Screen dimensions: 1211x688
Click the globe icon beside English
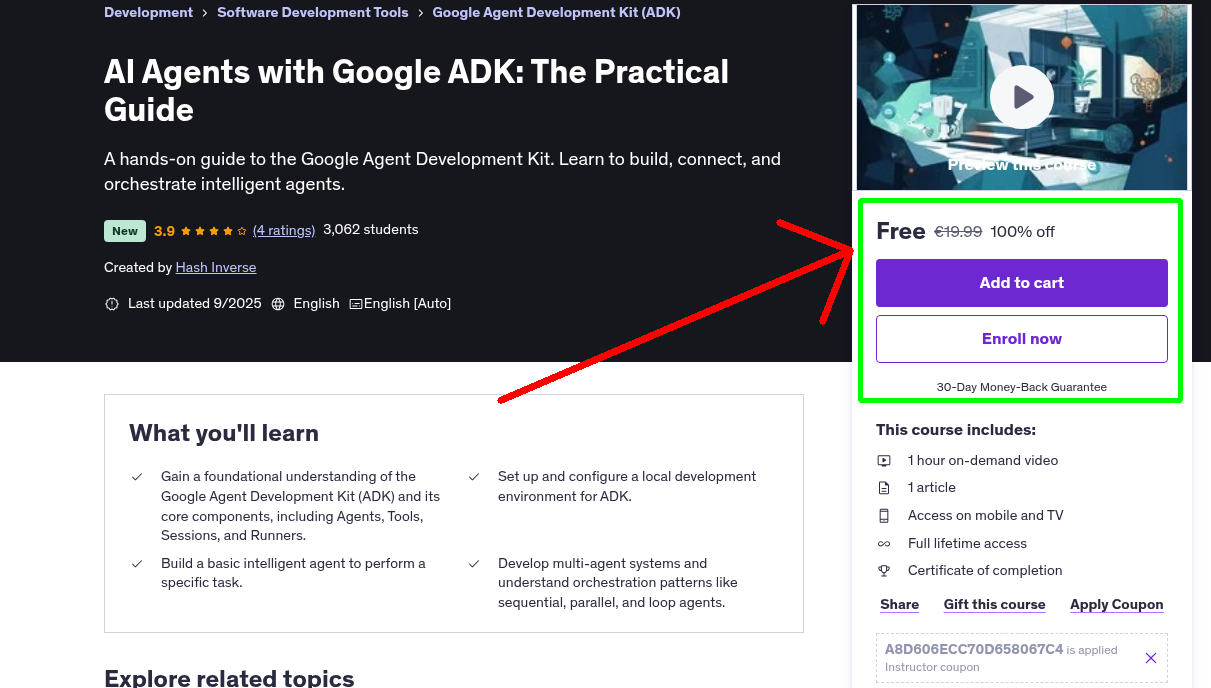(x=278, y=303)
